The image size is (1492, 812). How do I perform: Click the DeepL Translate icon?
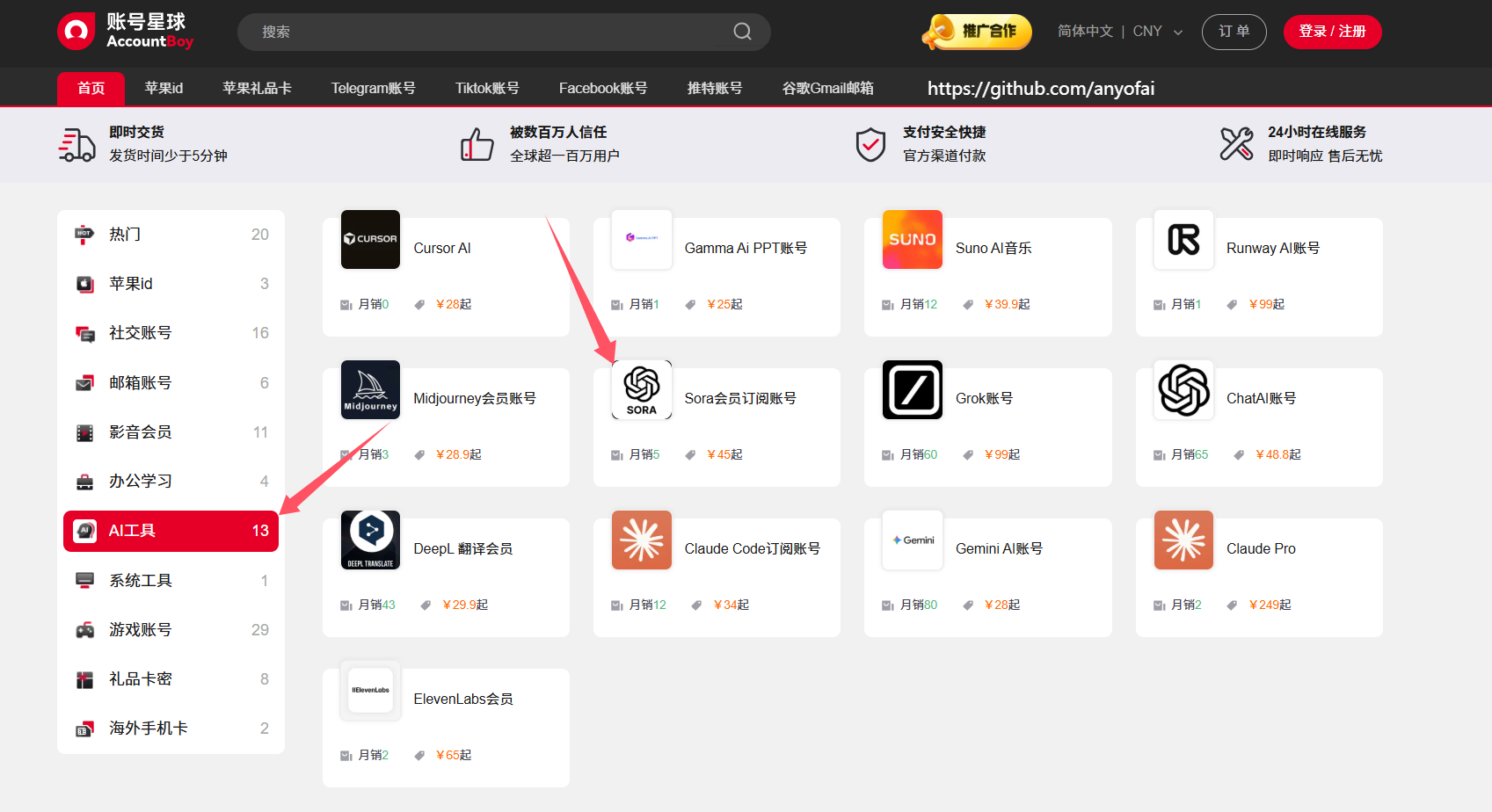click(369, 540)
